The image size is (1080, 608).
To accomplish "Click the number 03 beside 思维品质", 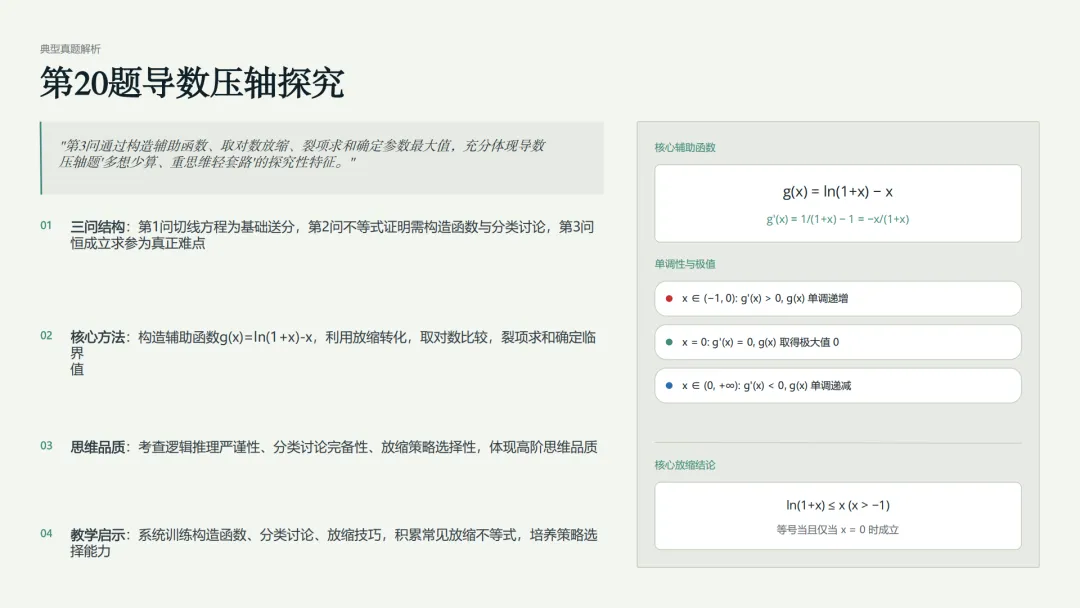I will pos(46,445).
